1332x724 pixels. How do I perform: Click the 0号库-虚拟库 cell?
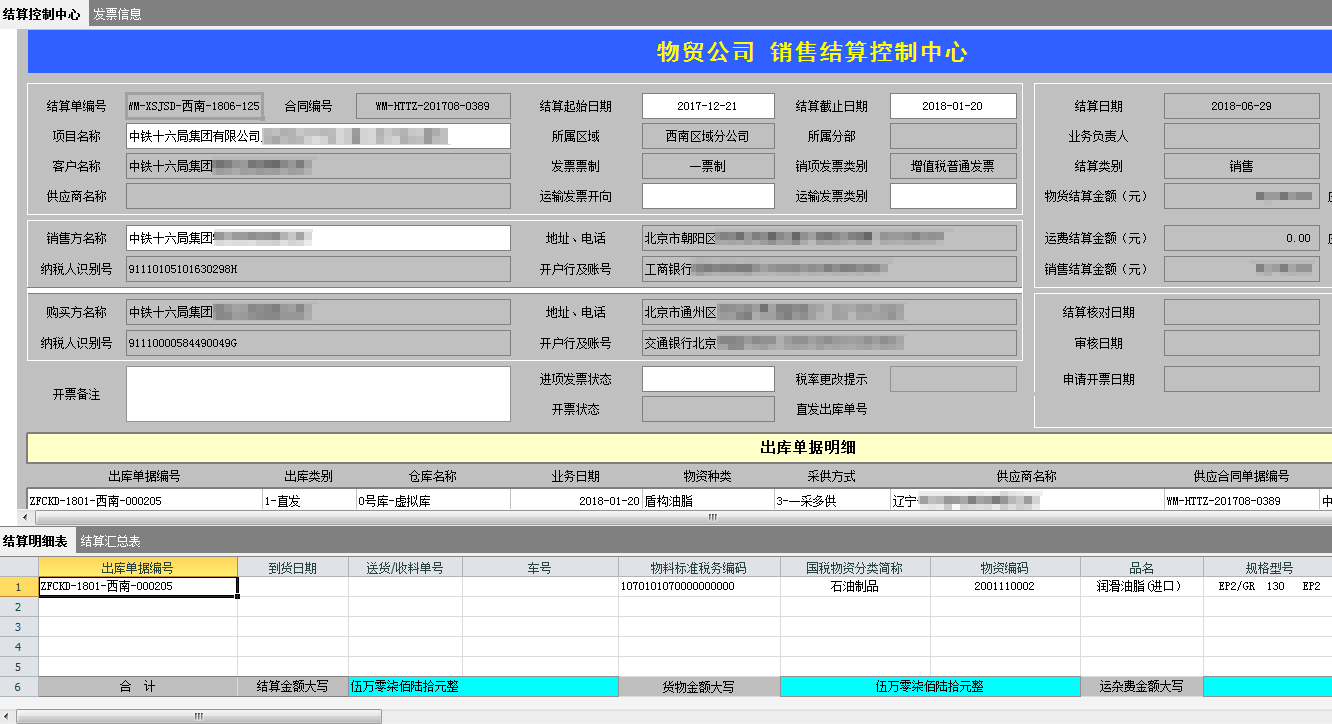(433, 501)
